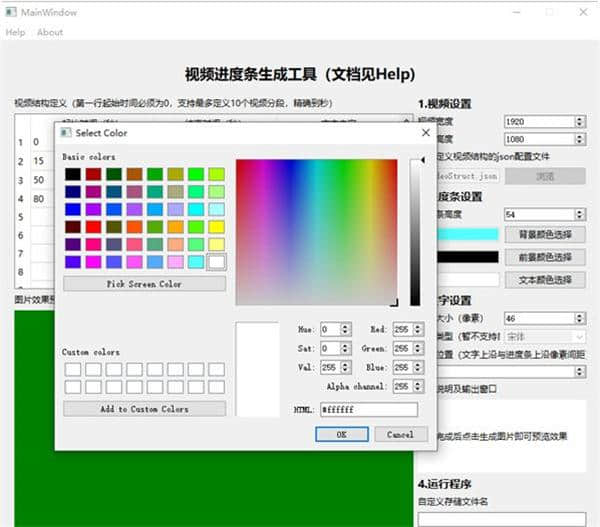Viewport: 600px width, 527px height.
Task: Choose the first empty custom color slot
Action: pos(72,369)
